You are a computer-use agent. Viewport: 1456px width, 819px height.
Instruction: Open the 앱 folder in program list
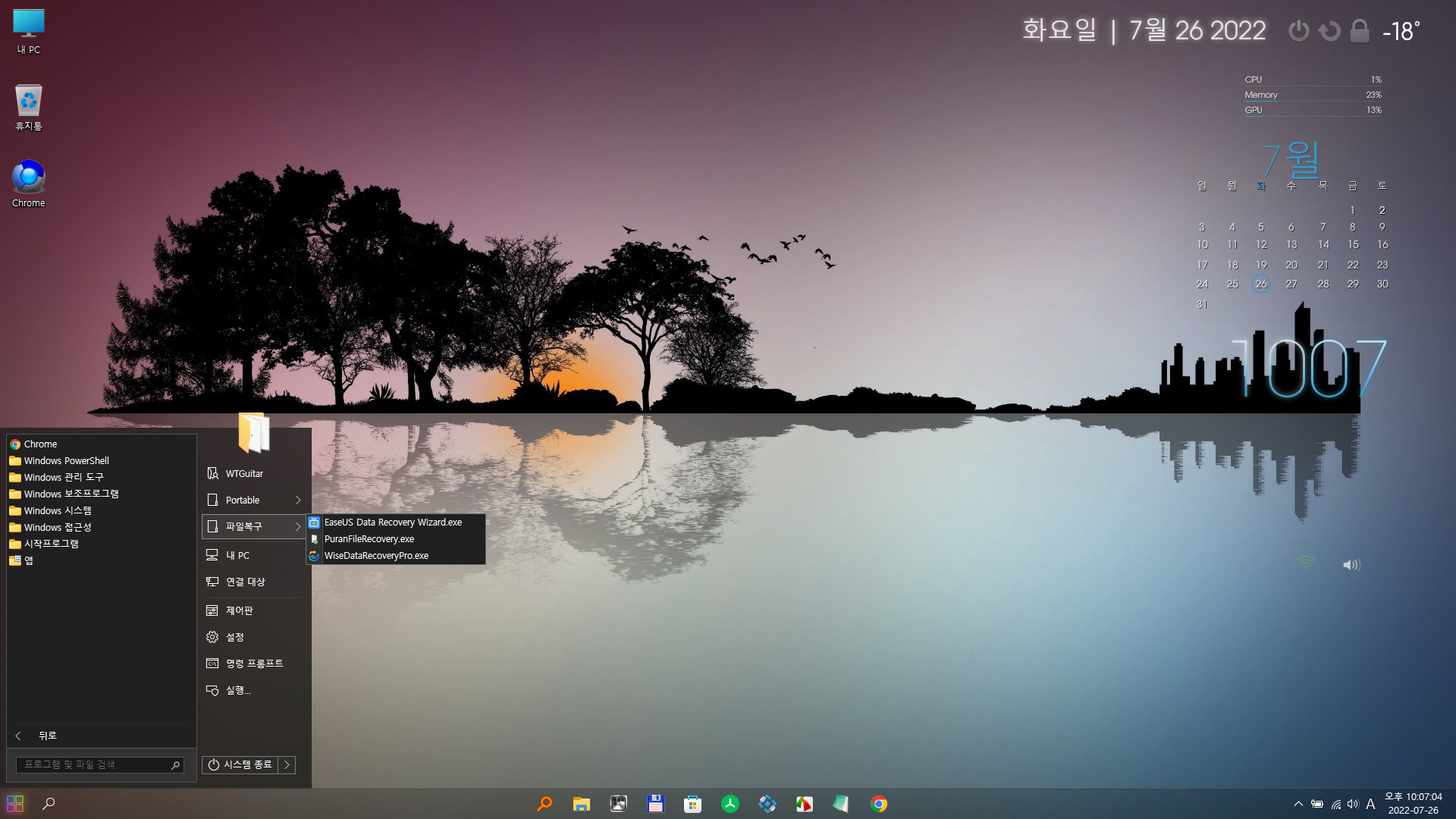102,561
